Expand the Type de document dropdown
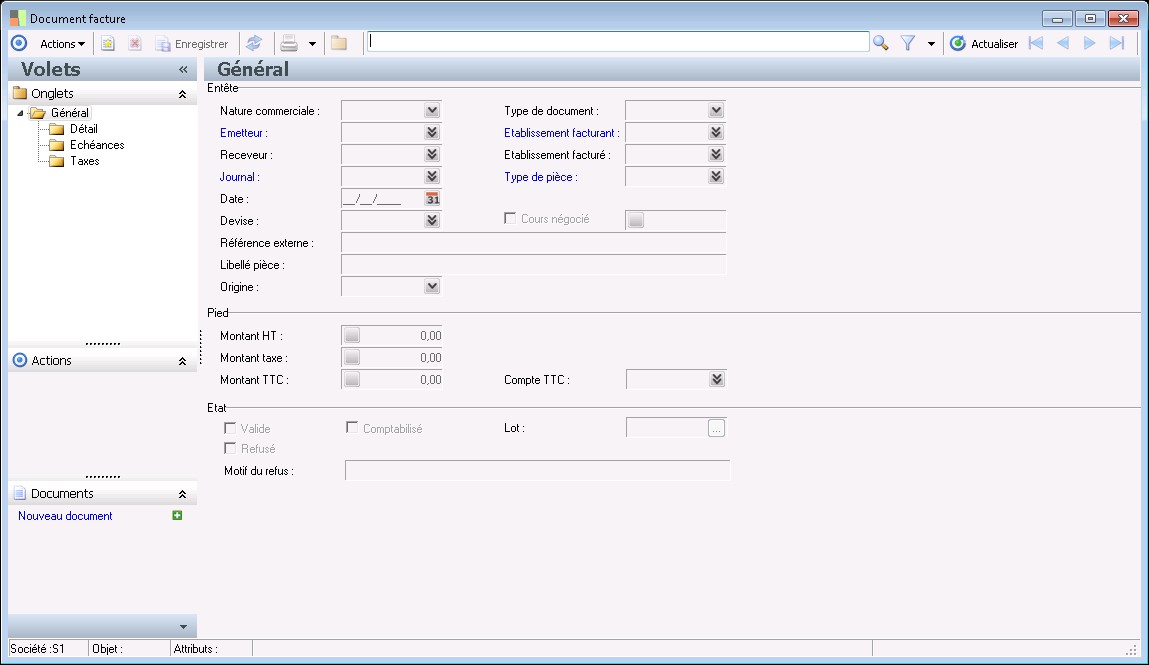Viewport: 1149px width, 665px height. (715, 111)
